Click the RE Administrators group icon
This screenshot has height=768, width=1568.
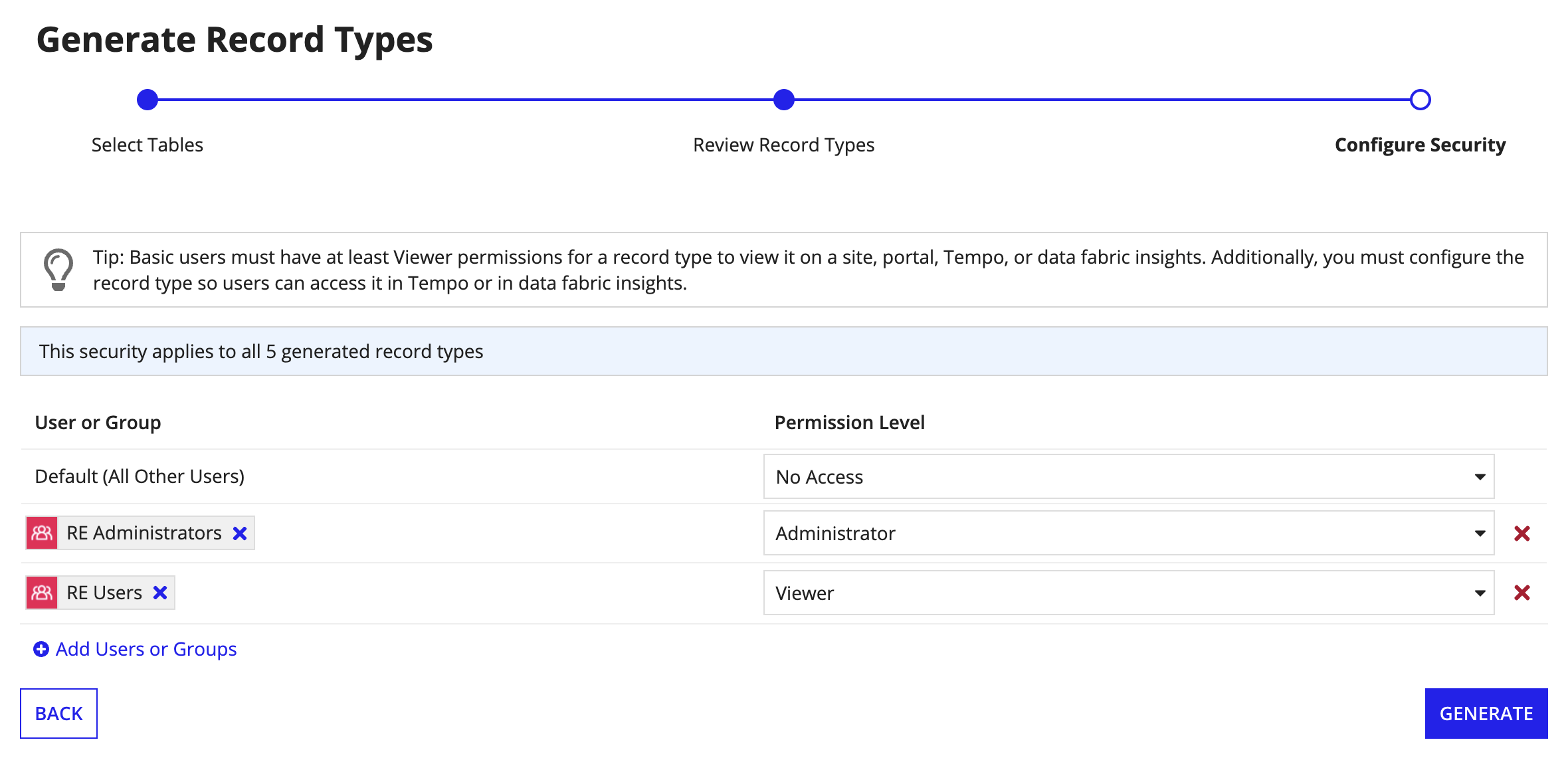(42, 533)
